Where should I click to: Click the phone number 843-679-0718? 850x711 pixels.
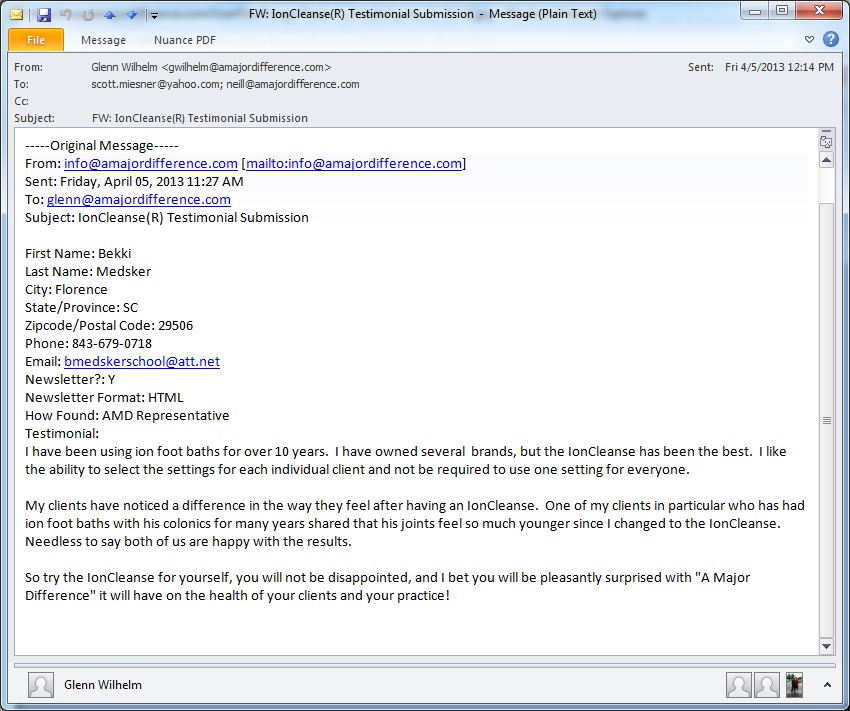112,344
